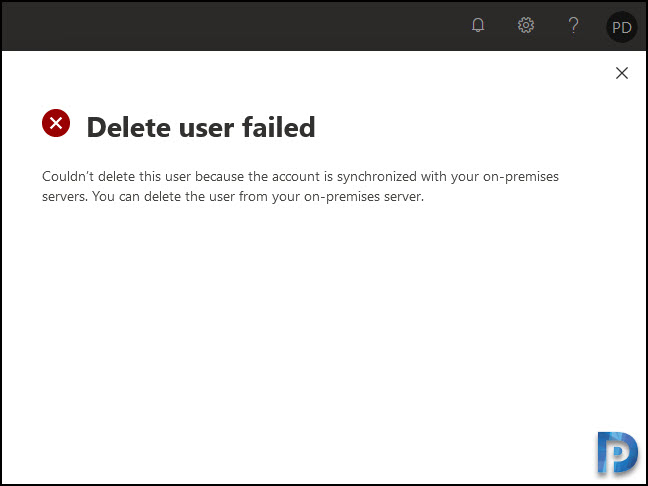Click the word "this" in first line
This screenshot has width=648, height=486.
(150, 176)
